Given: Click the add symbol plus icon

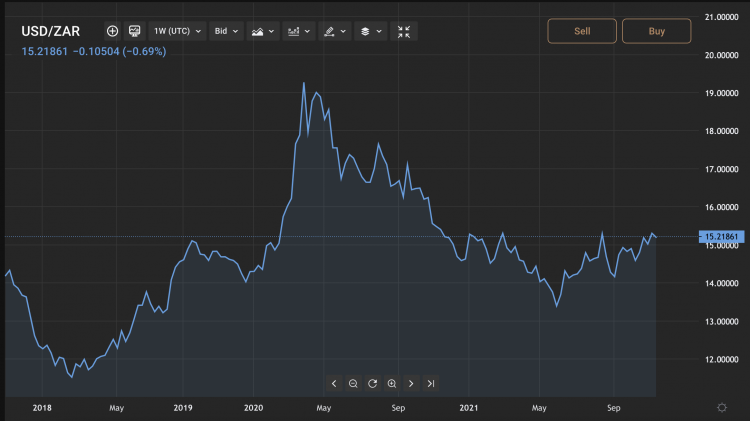Looking at the screenshot, I should click(112, 31).
